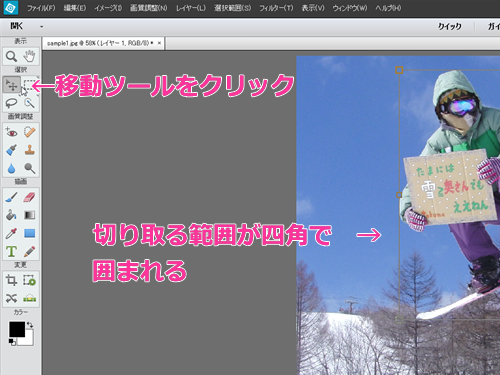
Task: Select the Smart Brush tool
Action: (x=11, y=150)
